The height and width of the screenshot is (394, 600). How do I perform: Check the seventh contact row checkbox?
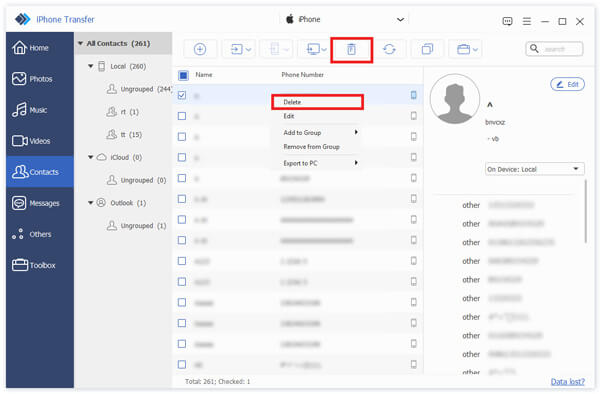pos(182,219)
